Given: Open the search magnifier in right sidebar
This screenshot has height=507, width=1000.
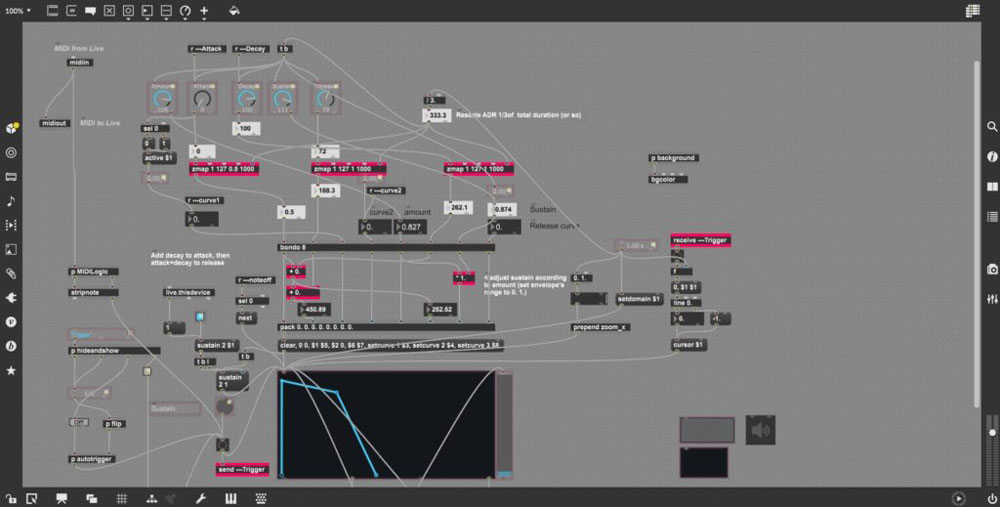Looking at the screenshot, I should pos(992,127).
